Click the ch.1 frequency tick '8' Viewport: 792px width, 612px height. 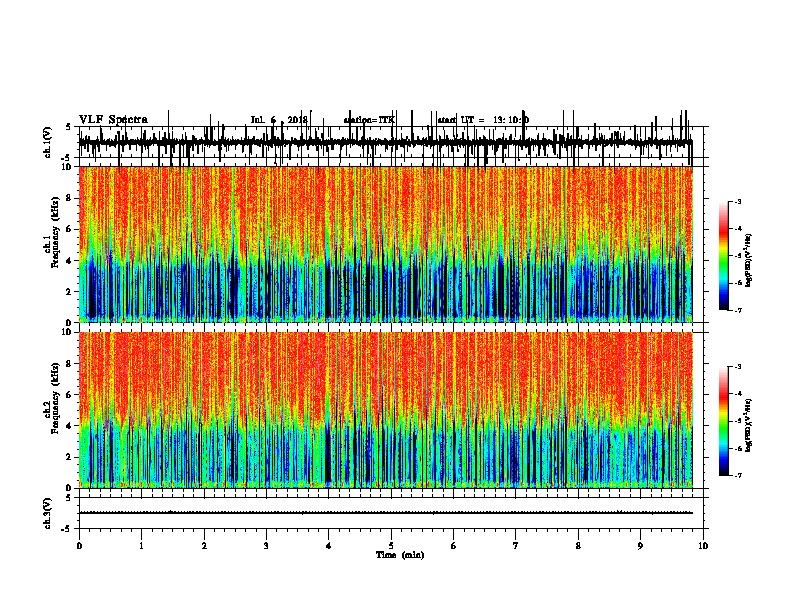[69, 198]
